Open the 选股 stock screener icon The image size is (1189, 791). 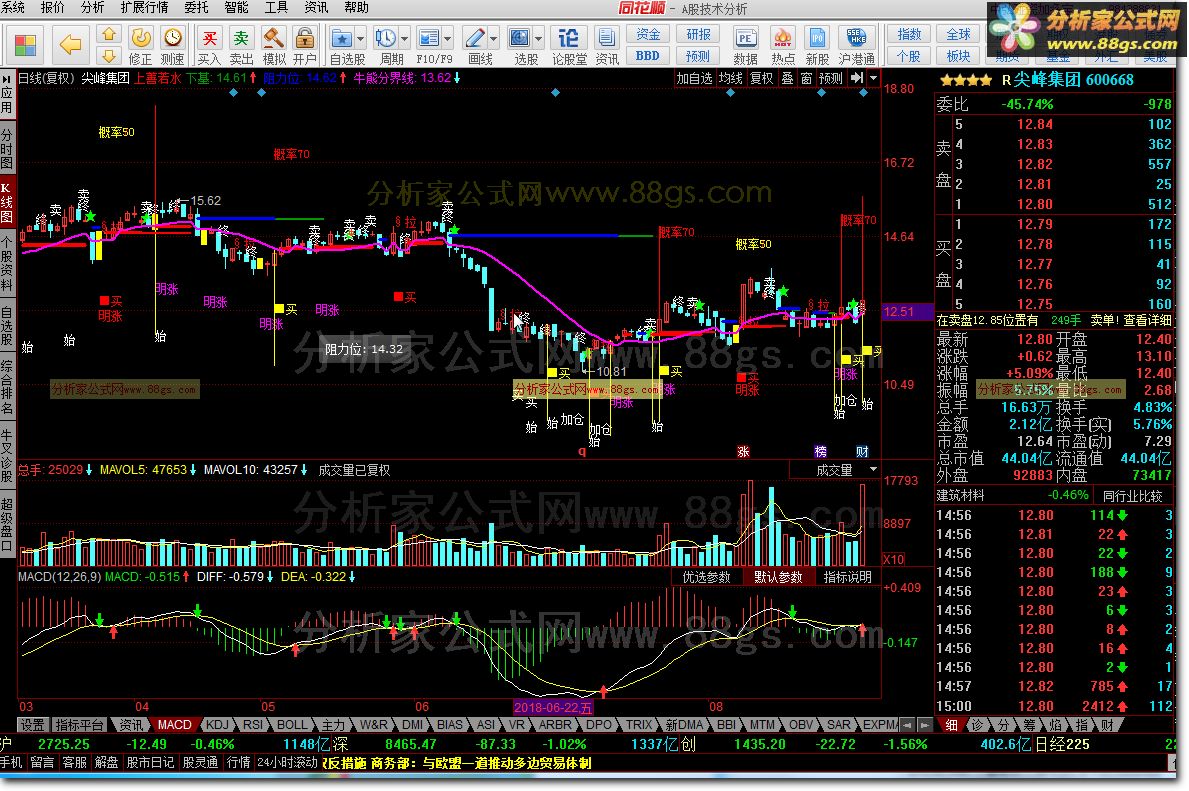point(520,46)
